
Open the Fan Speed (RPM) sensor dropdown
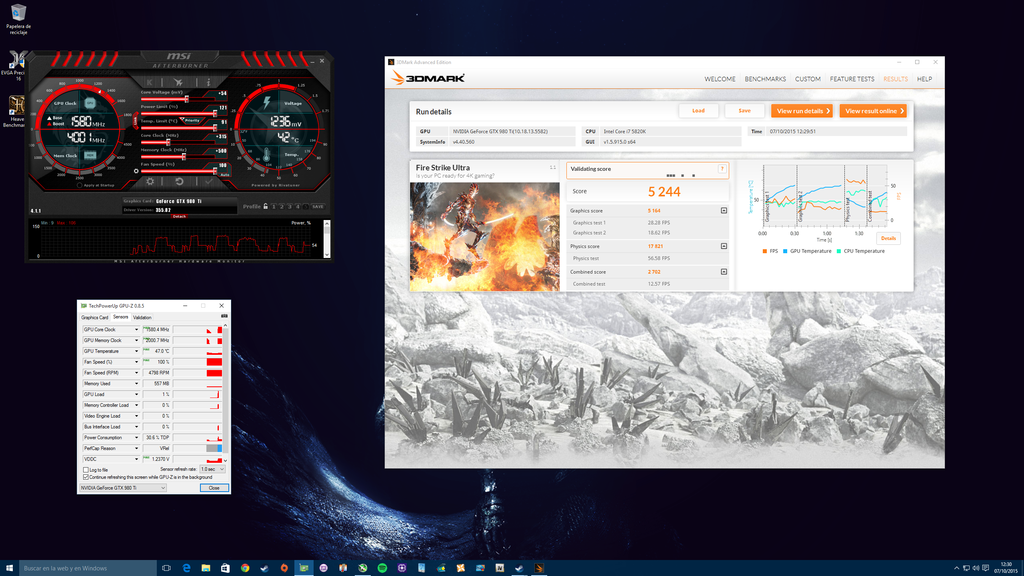point(136,373)
